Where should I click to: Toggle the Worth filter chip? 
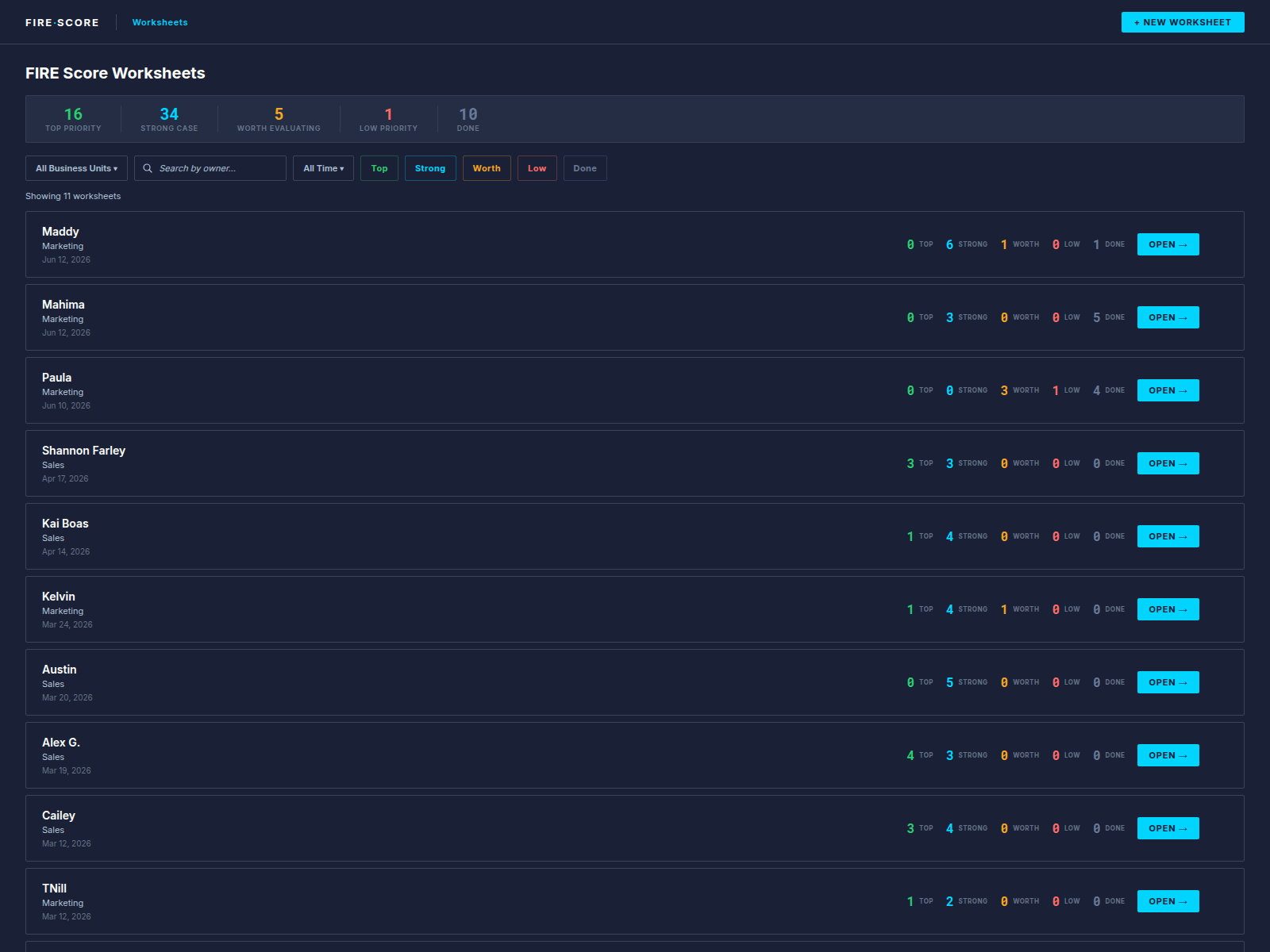pos(487,168)
